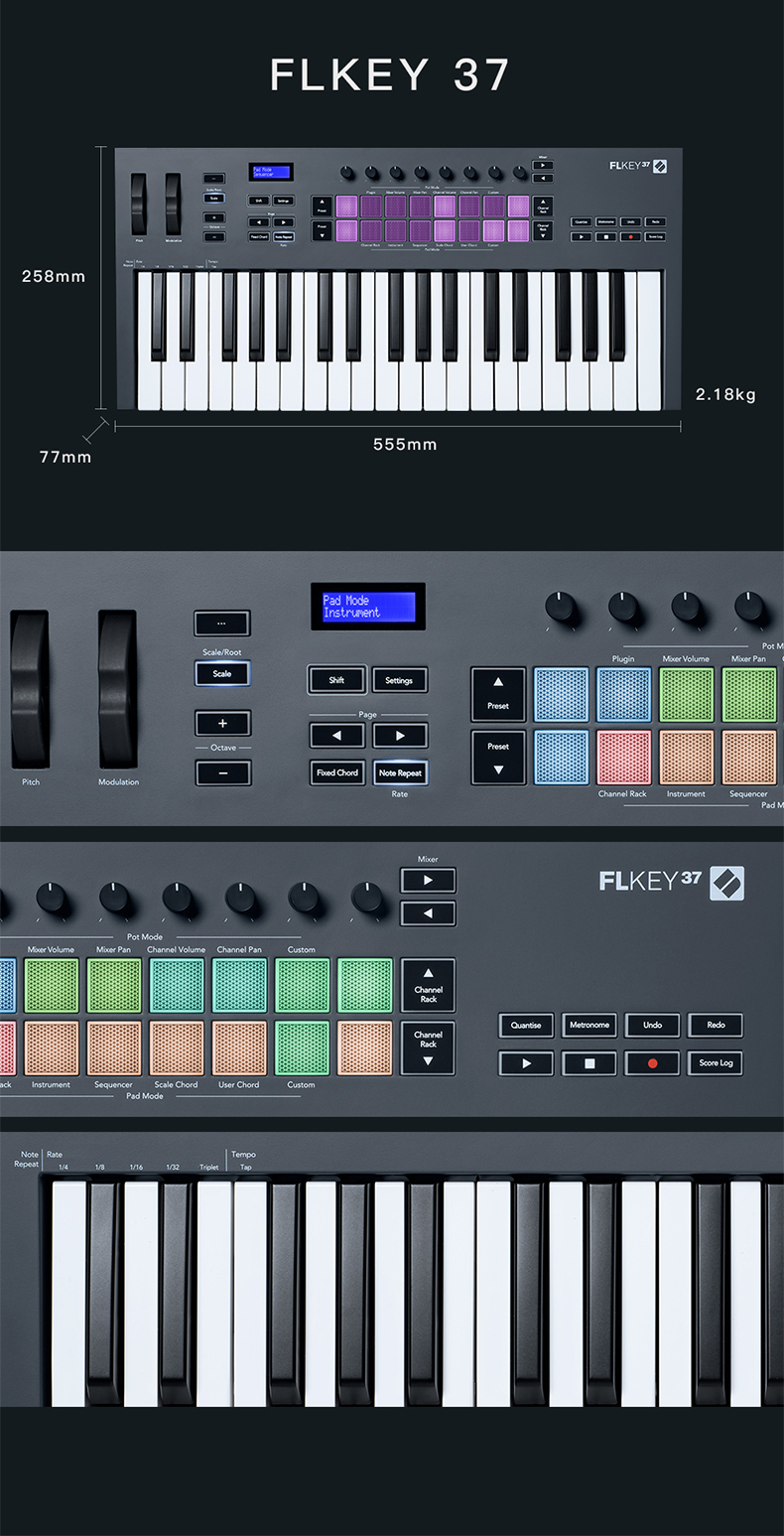The width and height of the screenshot is (784, 1536).
Task: Click the 555mm width dimension label
Action: 405,444
